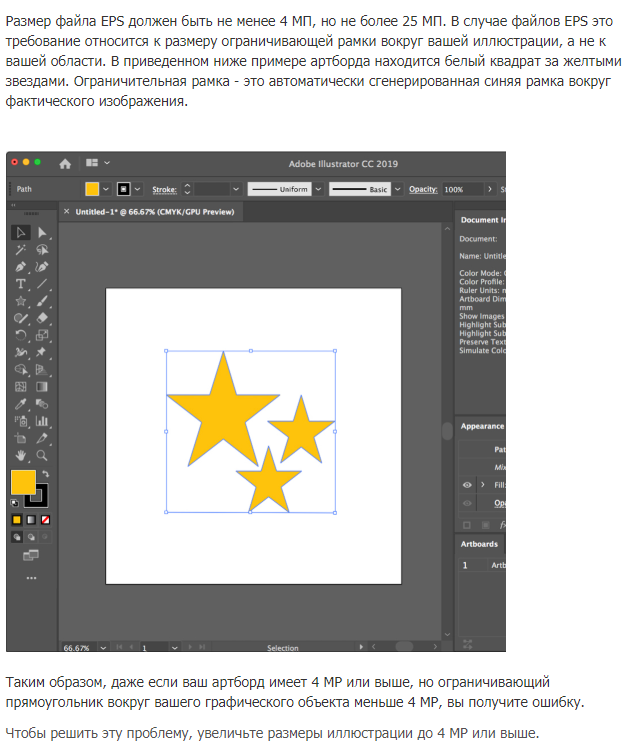The height and width of the screenshot is (753, 635).
Task: Select the Perspective Grid tool
Action: point(42,370)
